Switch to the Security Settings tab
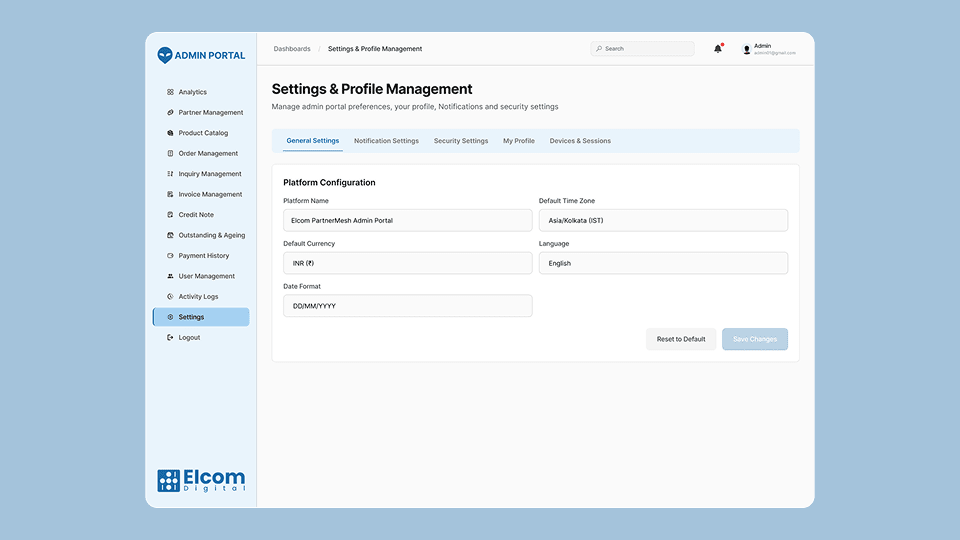This screenshot has width=960, height=540. [x=461, y=141]
